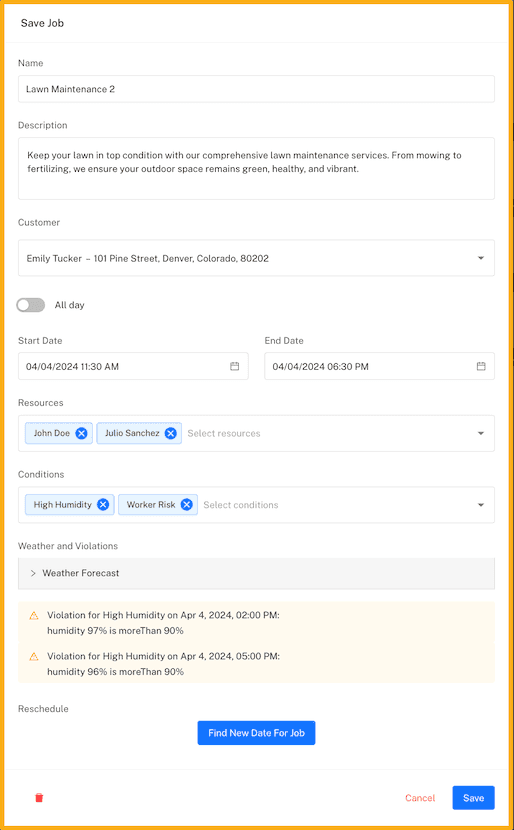514x830 pixels.
Task: Open the Conditions dropdown arrow
Action: tap(481, 505)
